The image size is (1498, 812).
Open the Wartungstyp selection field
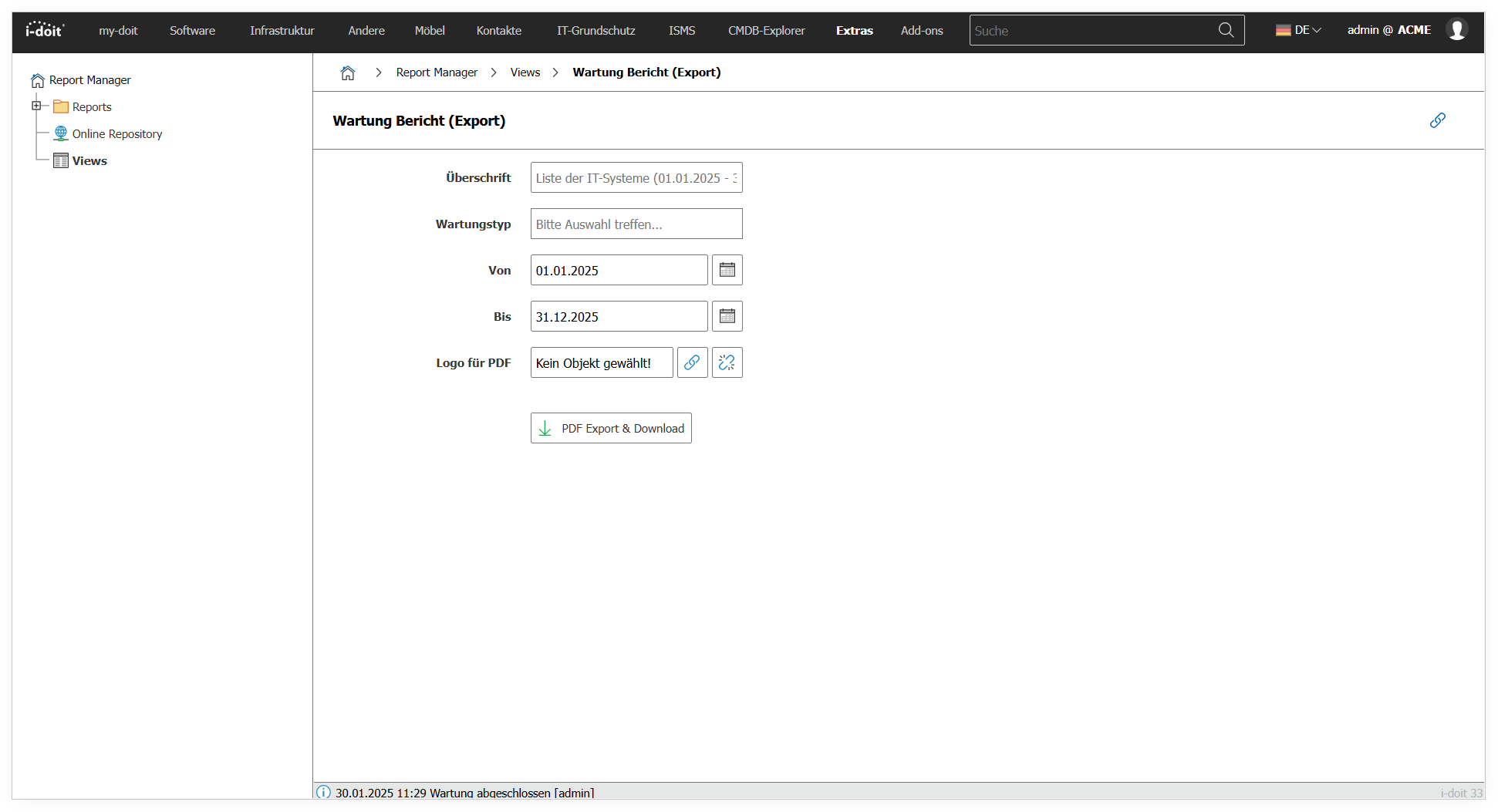636,224
